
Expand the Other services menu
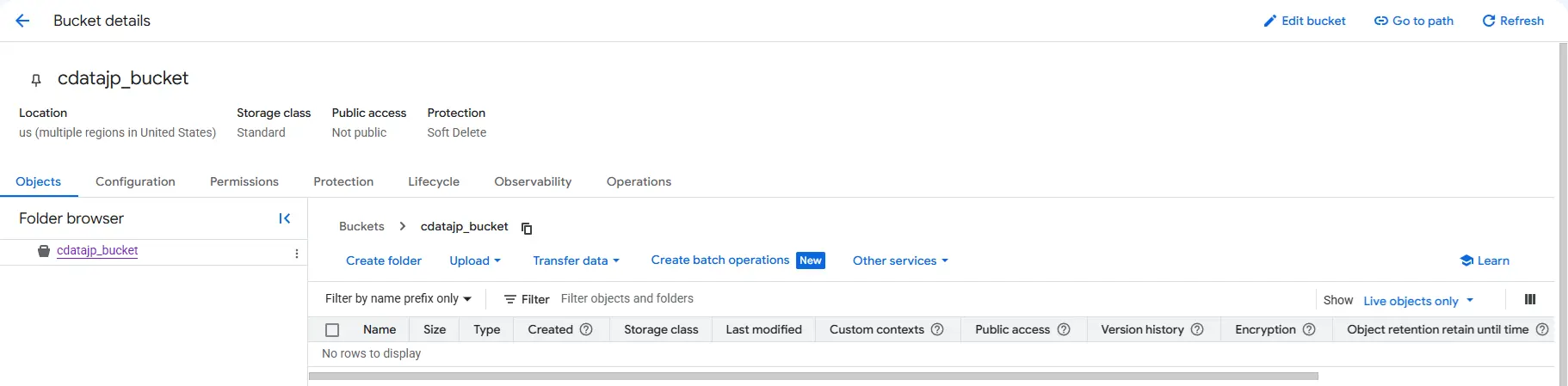[x=900, y=260]
